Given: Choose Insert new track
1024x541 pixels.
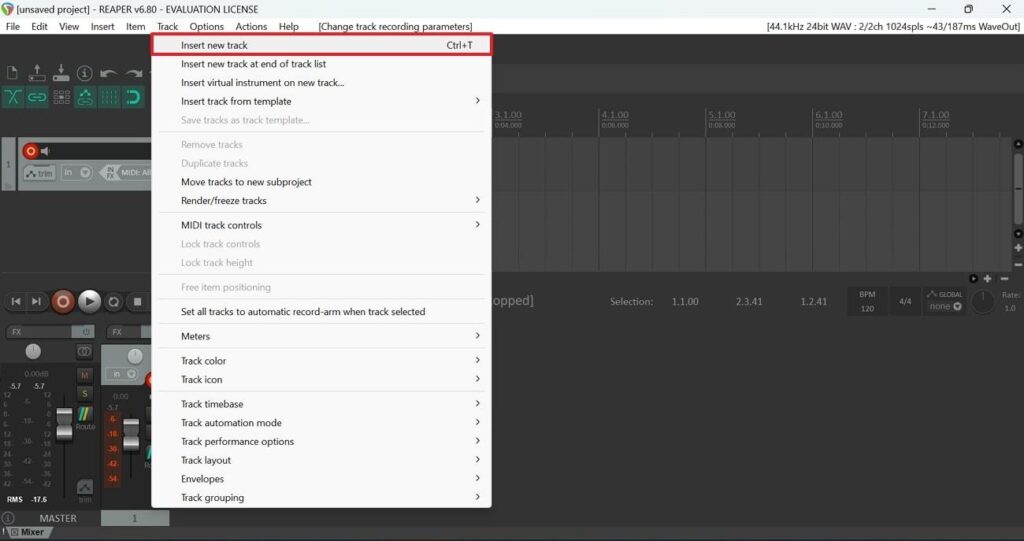Looking at the screenshot, I should [x=321, y=45].
